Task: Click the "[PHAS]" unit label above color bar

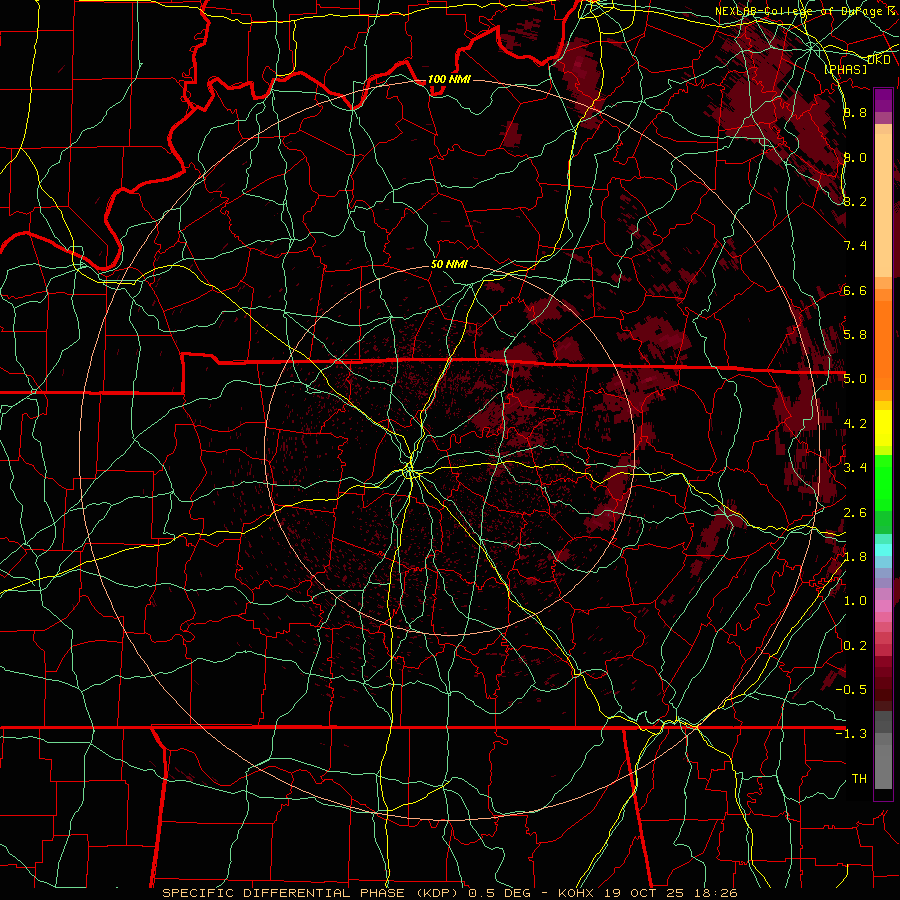Action: click(846, 69)
